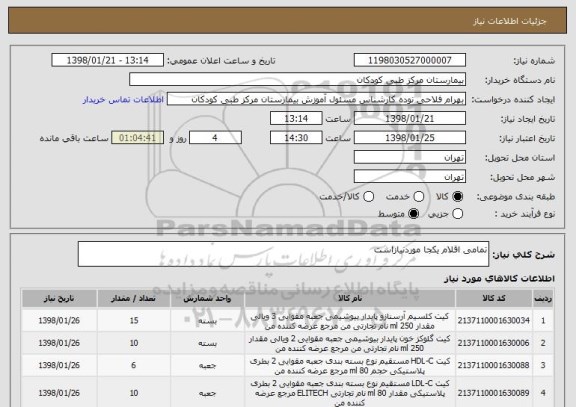Screen dimensions: 576x407
Task: Click the کد کالا column header
Action: [494, 298]
